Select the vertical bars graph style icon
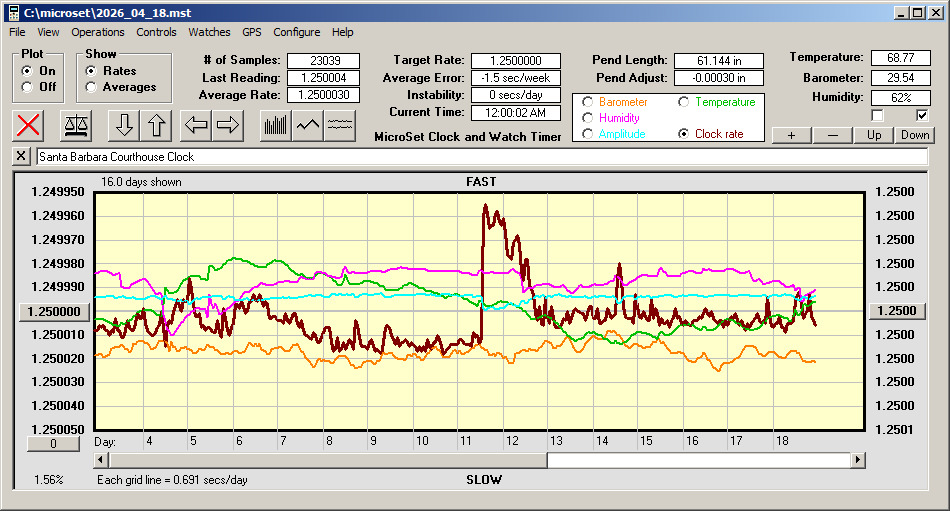Viewport: 950px width, 511px height. pos(275,125)
